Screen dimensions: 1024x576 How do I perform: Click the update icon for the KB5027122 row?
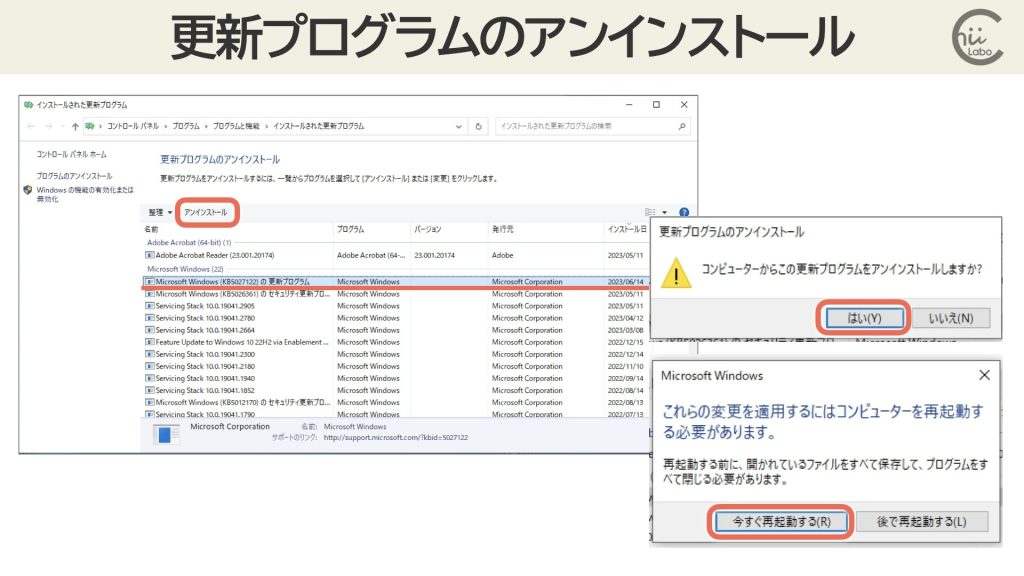point(150,281)
